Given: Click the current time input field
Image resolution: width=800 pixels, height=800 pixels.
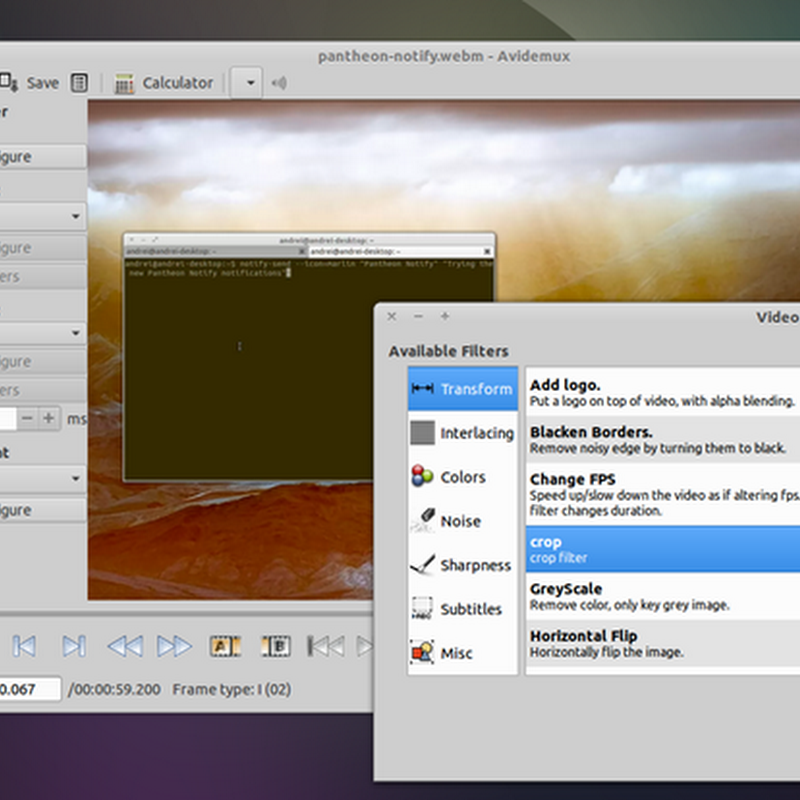Looking at the screenshot, I should coord(30,689).
